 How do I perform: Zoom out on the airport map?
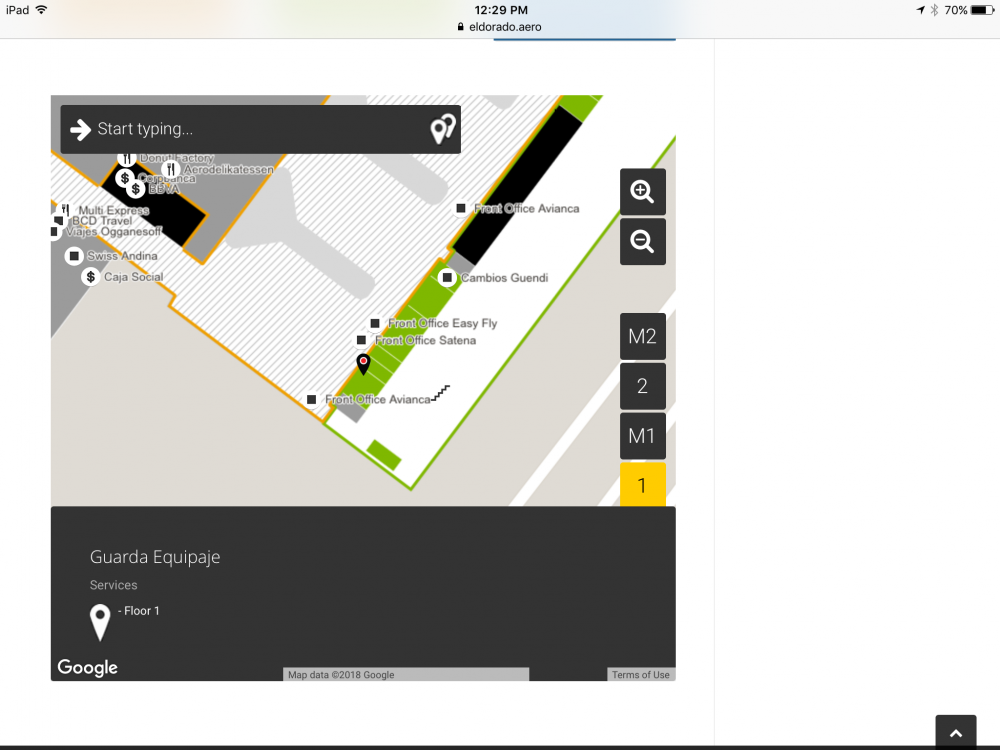[642, 242]
